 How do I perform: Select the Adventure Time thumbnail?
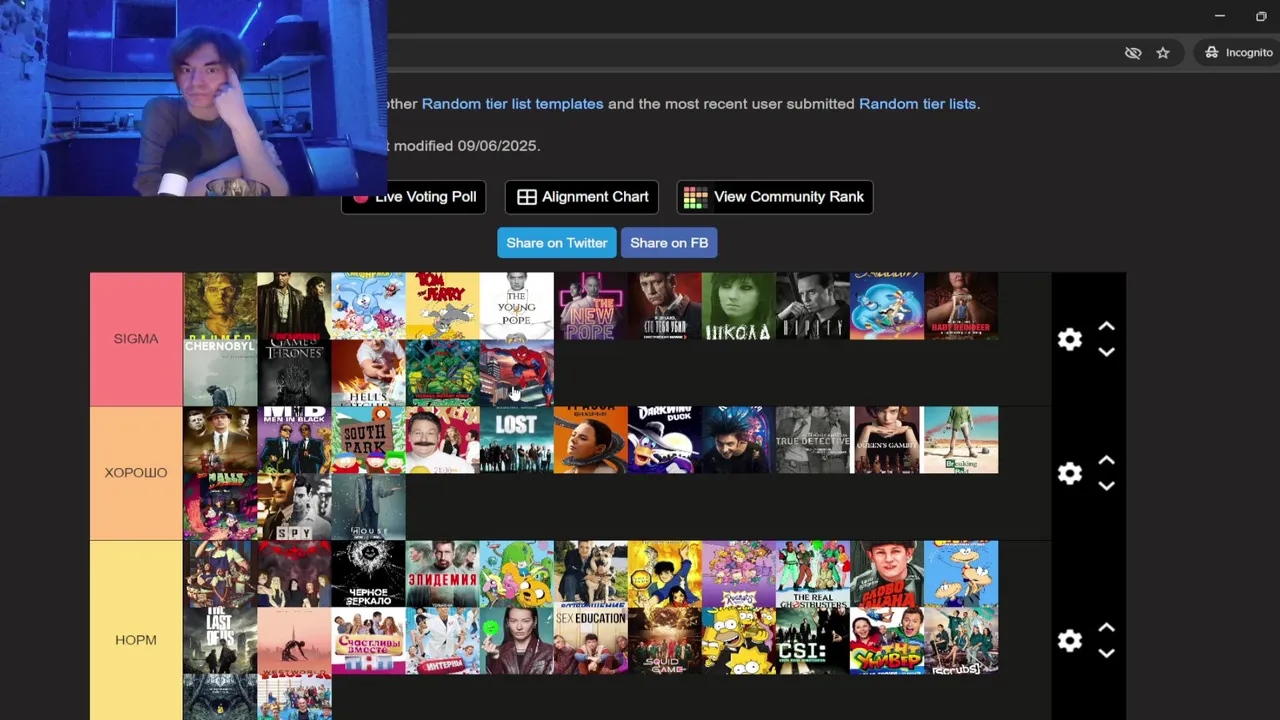coord(517,574)
